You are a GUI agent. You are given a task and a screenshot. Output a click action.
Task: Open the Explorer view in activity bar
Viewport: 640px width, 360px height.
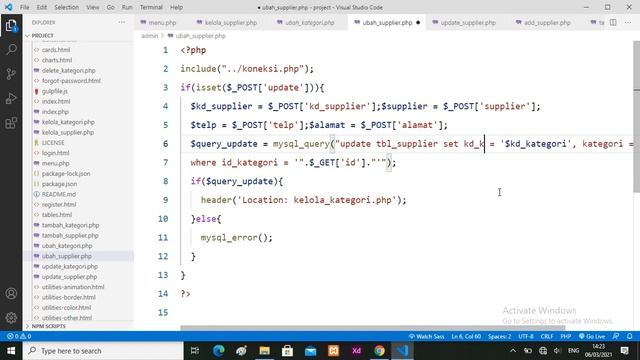[x=11, y=26]
